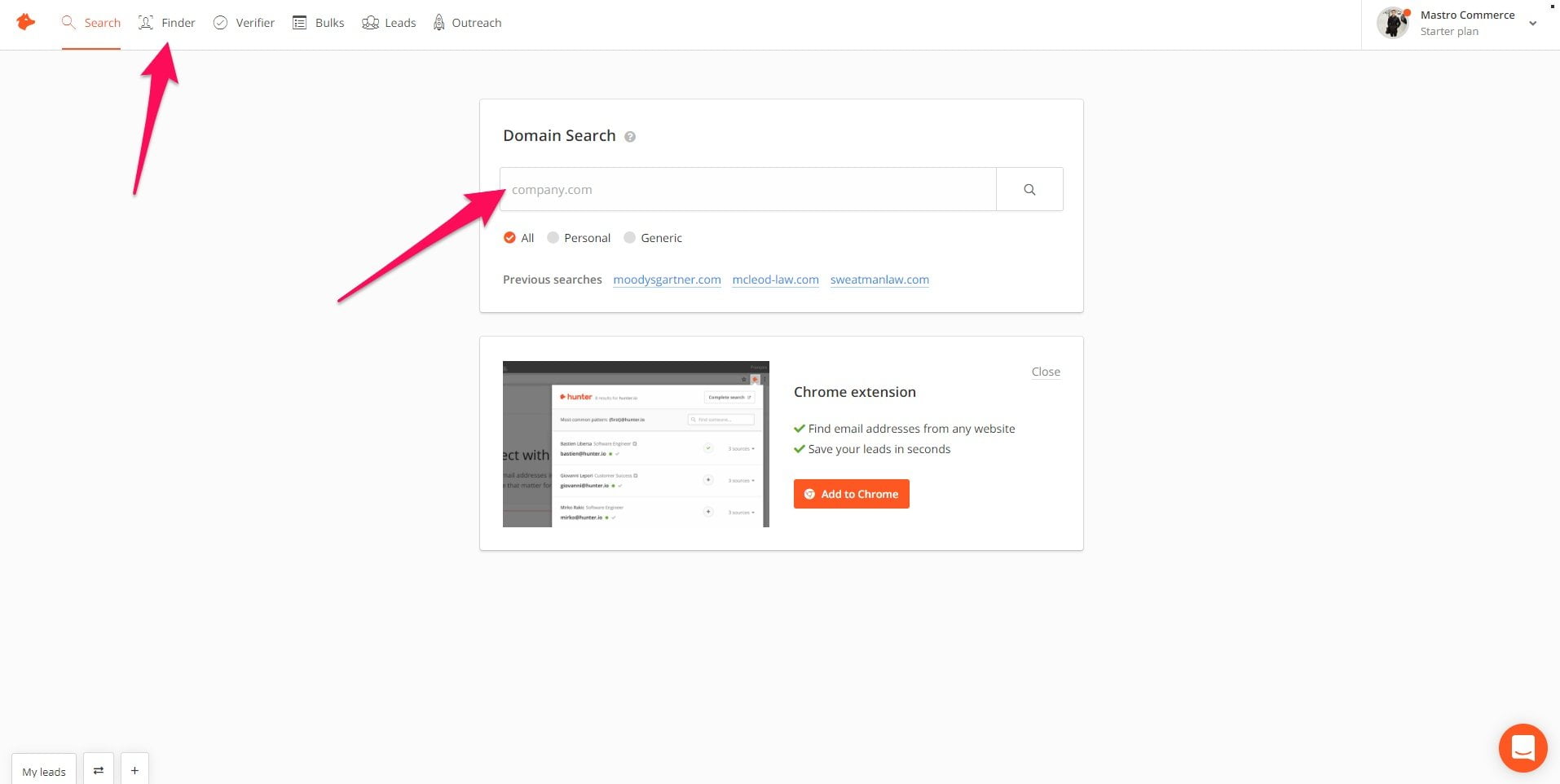Open the Leads tab

pyautogui.click(x=389, y=23)
